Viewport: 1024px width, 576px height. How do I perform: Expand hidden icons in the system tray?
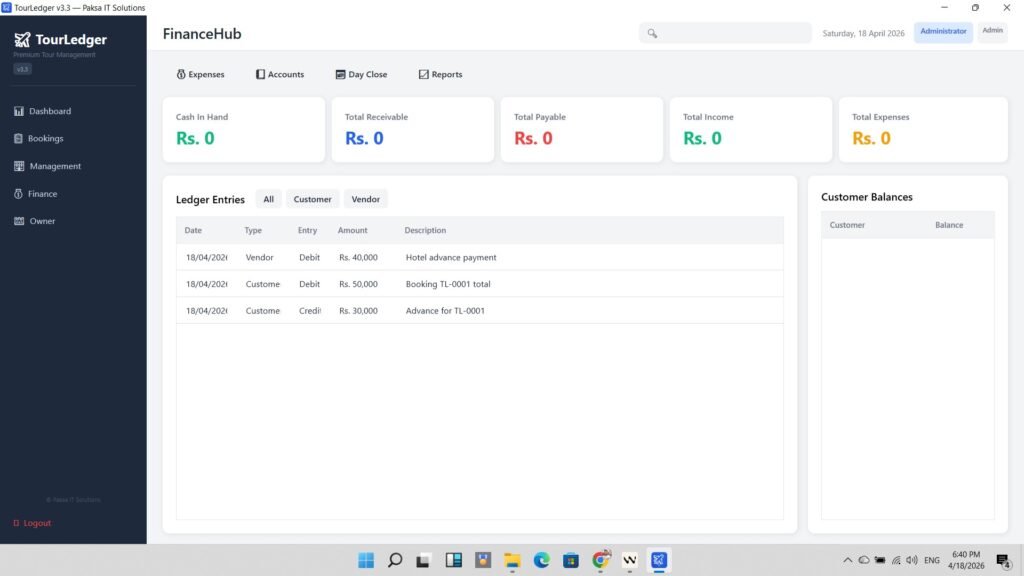click(x=846, y=561)
